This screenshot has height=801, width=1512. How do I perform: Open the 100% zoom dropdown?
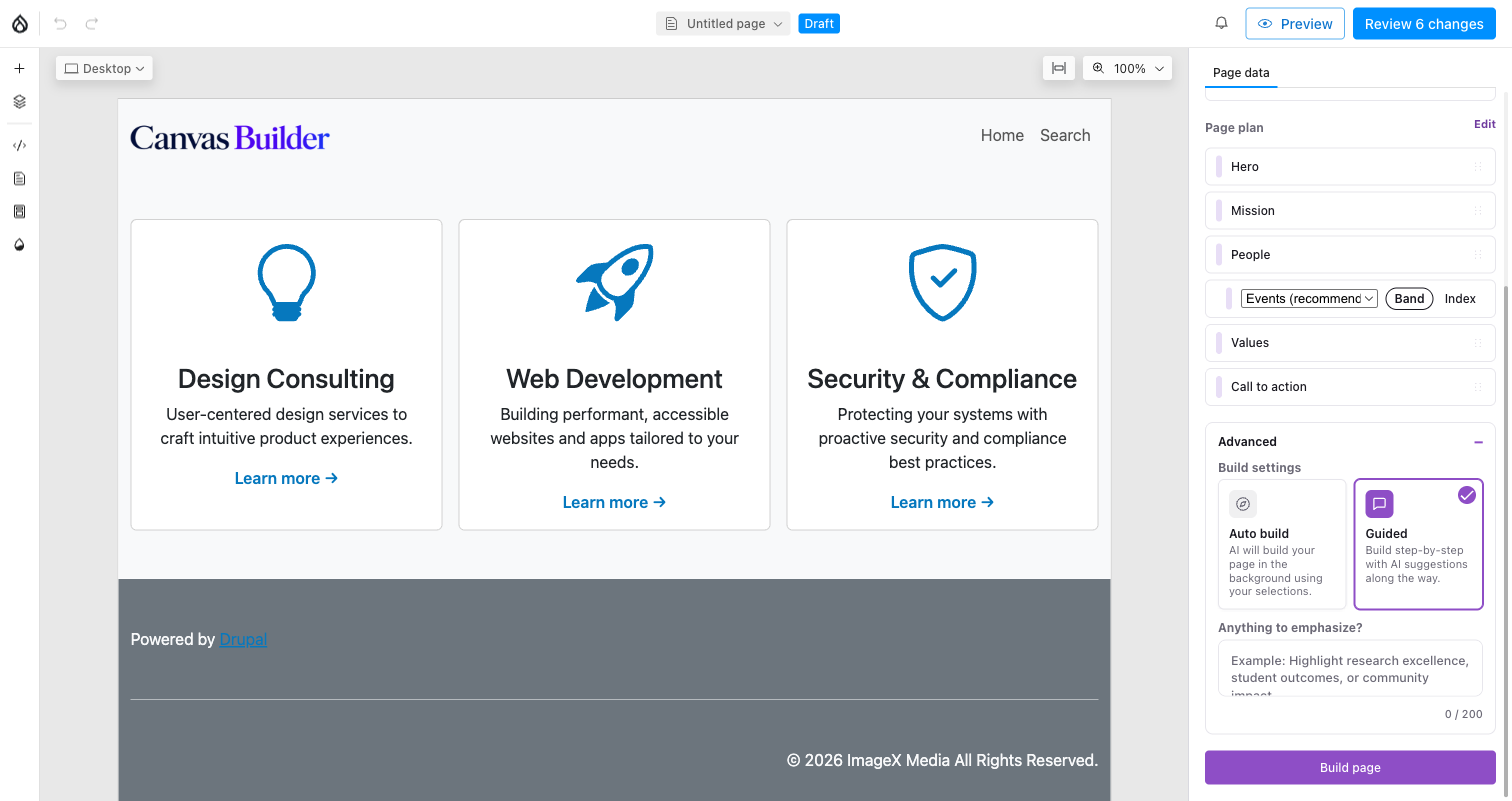click(1128, 68)
